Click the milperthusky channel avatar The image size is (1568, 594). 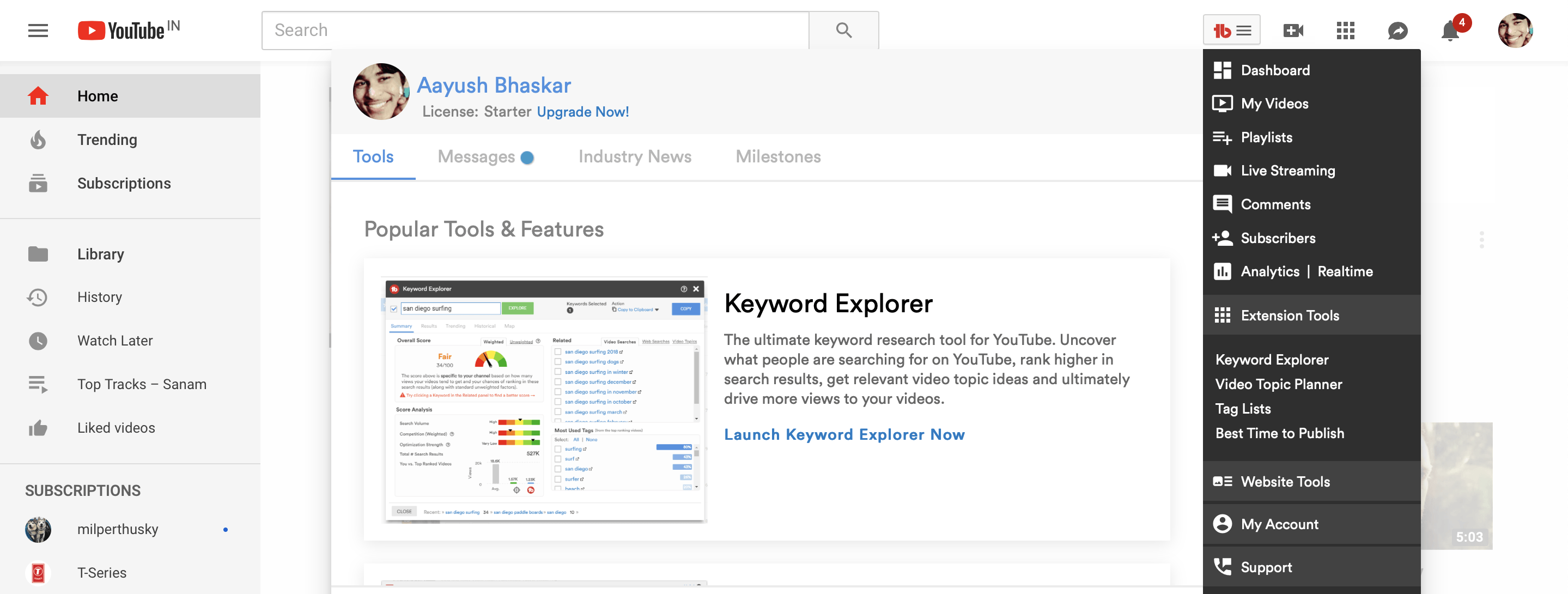pyautogui.click(x=38, y=529)
